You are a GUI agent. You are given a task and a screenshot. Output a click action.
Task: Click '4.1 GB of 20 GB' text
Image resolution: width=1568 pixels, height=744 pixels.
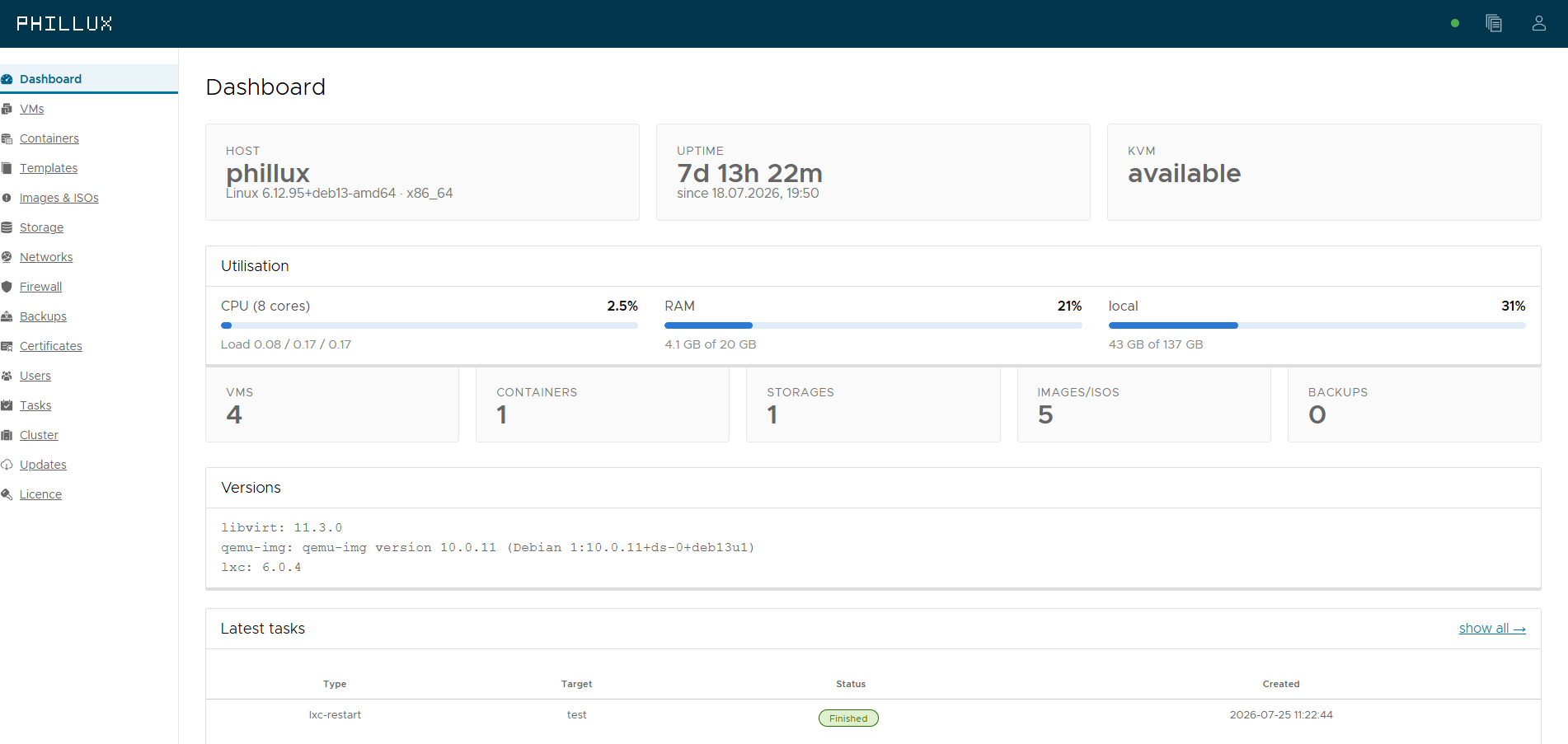point(711,344)
